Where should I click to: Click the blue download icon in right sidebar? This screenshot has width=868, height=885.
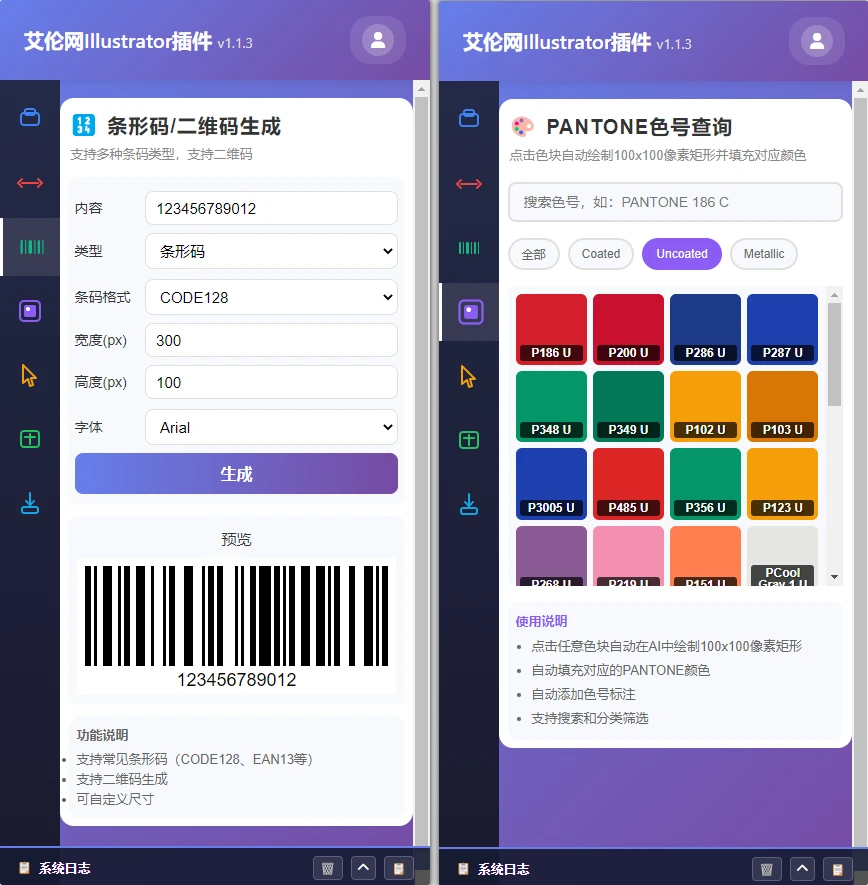469,503
